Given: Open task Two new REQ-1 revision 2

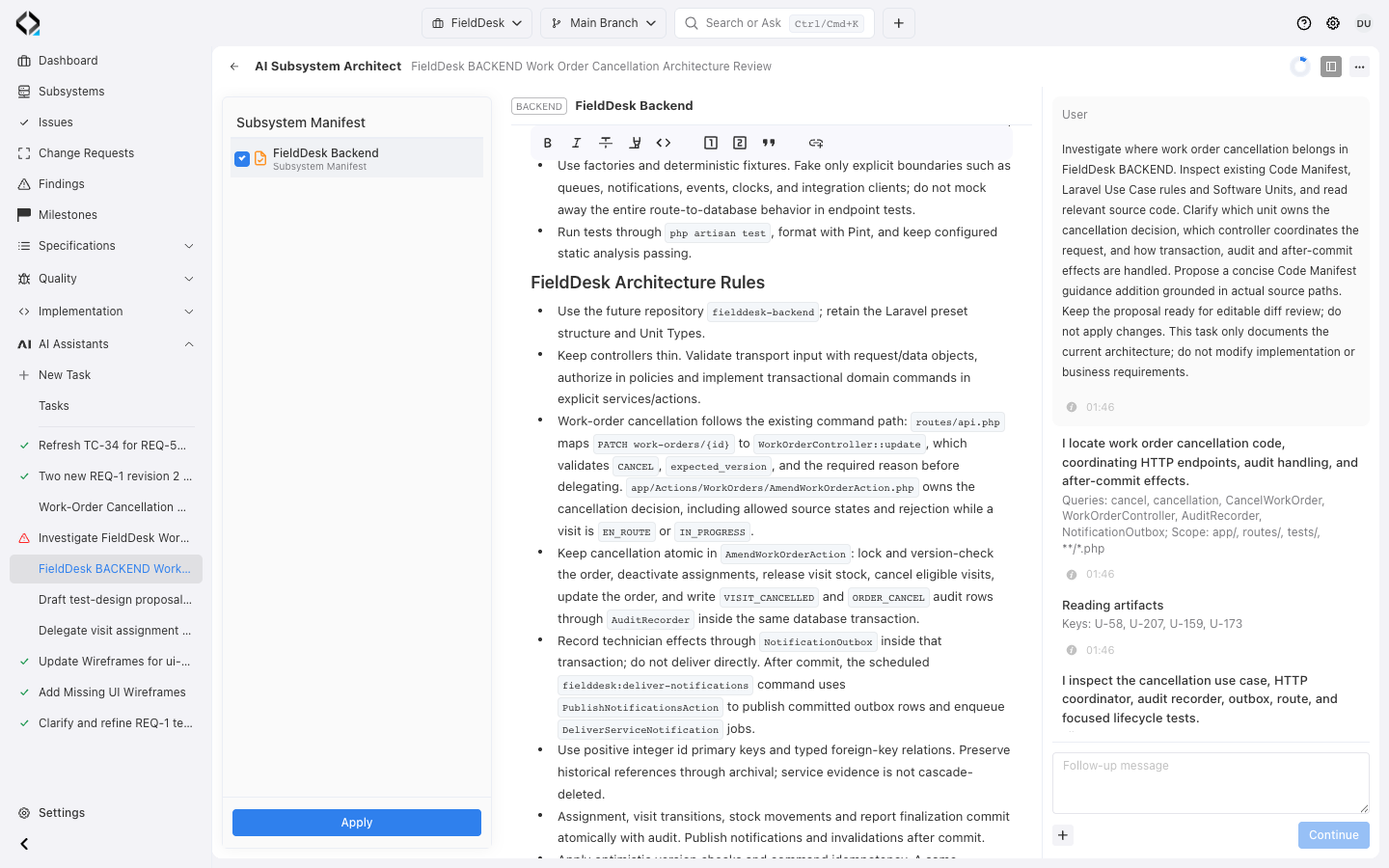Looking at the screenshot, I should tap(106, 476).
